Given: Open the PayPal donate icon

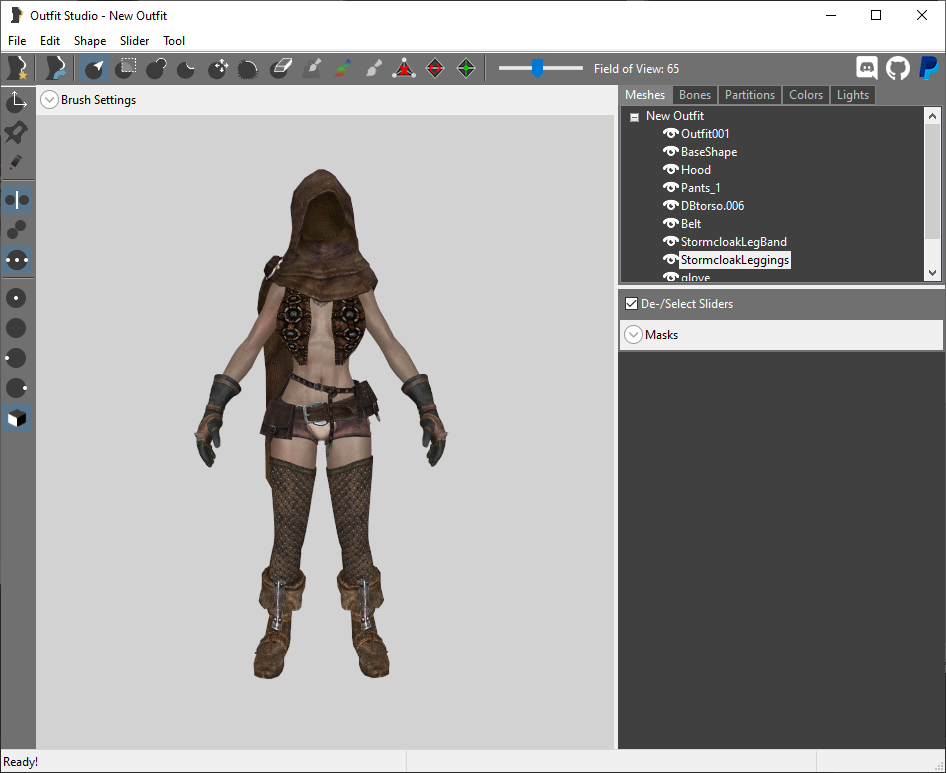Looking at the screenshot, I should point(929,68).
